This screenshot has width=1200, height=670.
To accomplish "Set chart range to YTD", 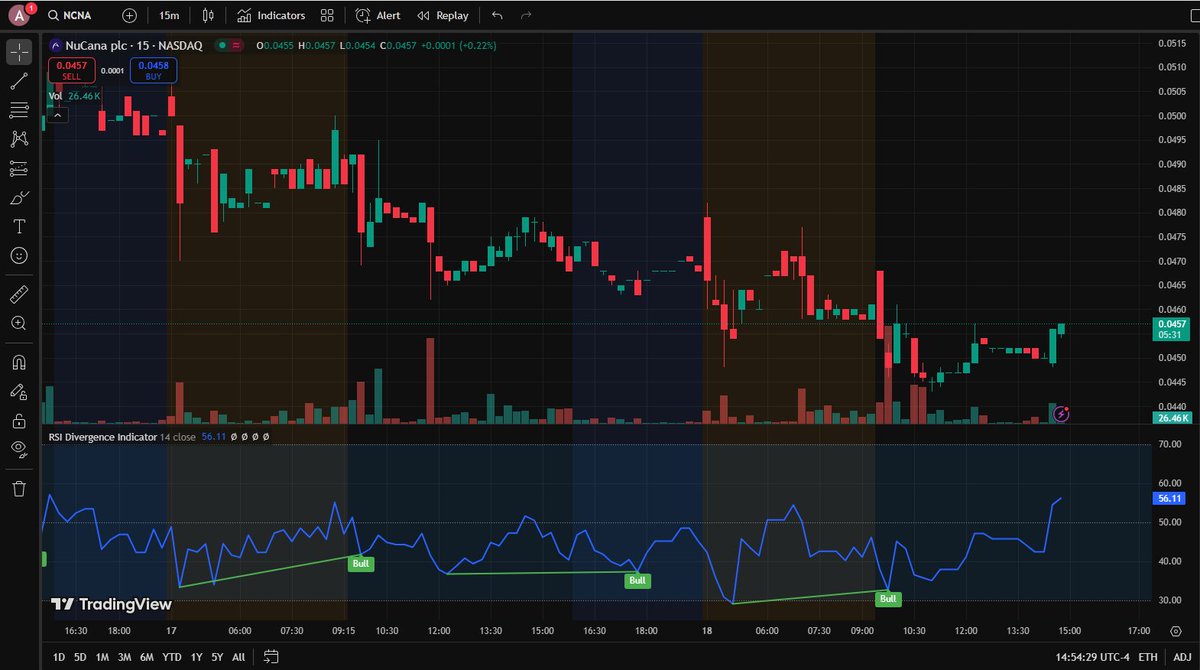I will coord(171,657).
